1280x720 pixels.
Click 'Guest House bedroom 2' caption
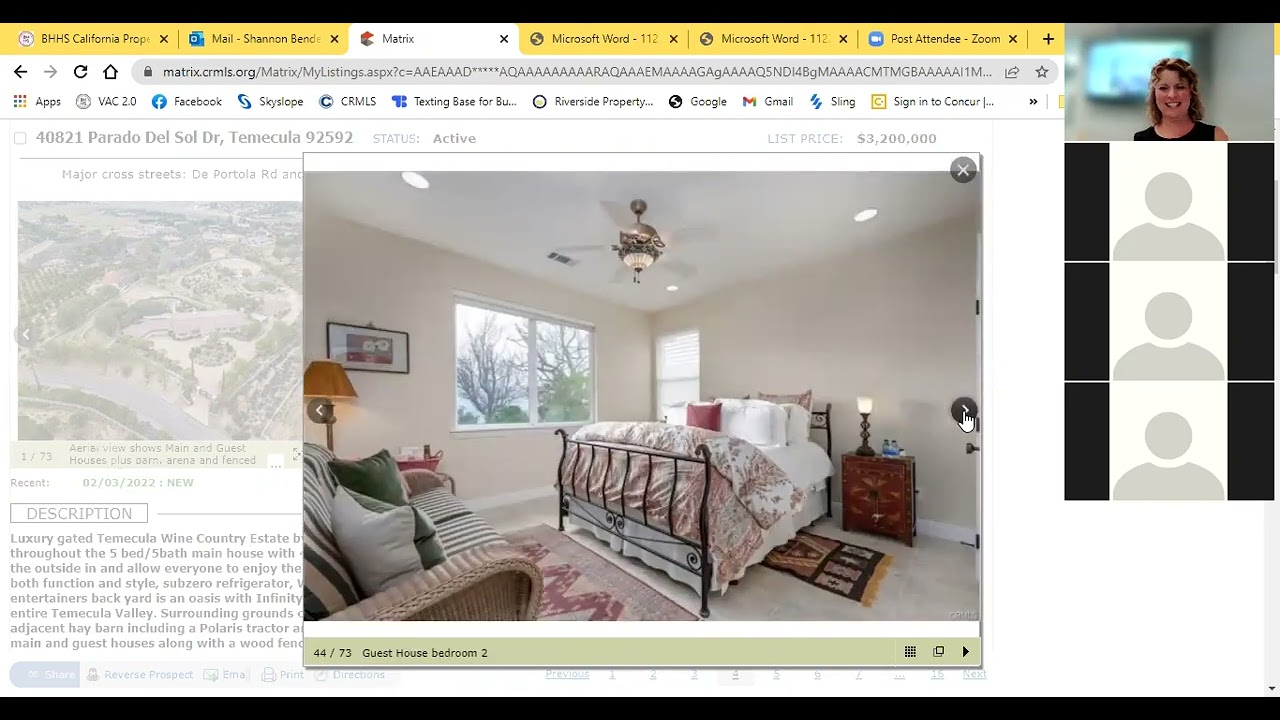pos(425,653)
